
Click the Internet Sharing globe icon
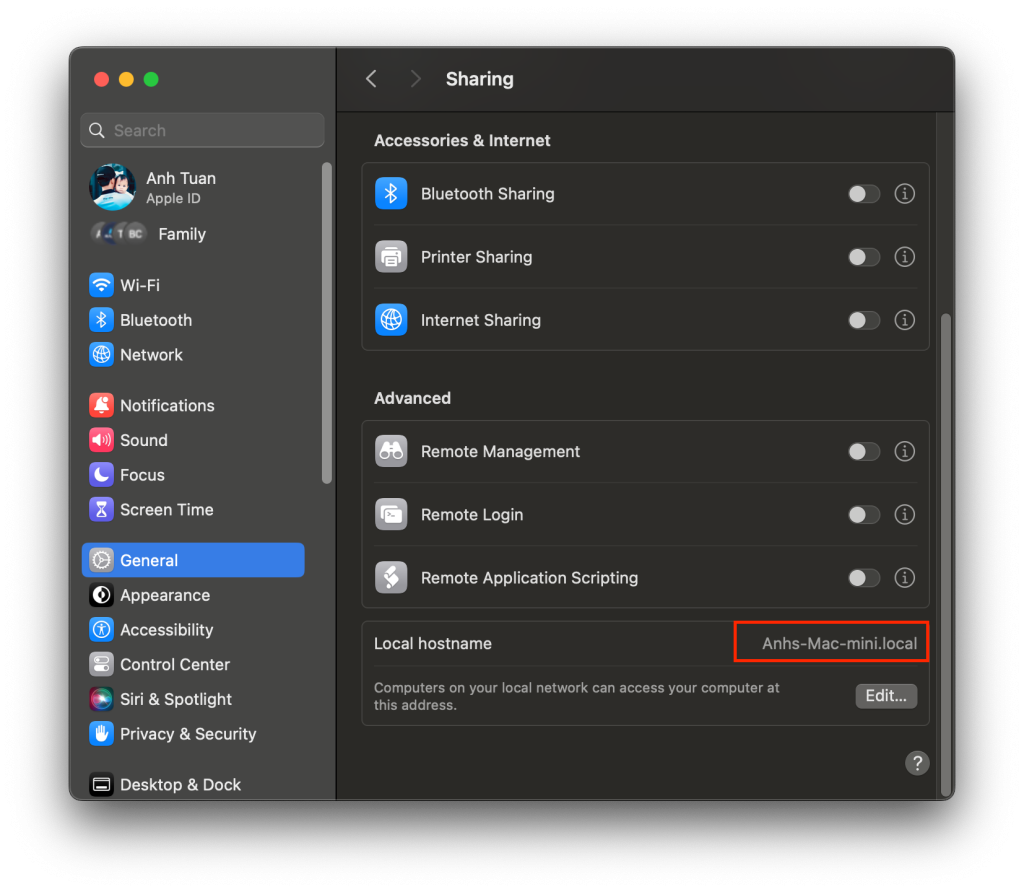coord(391,320)
